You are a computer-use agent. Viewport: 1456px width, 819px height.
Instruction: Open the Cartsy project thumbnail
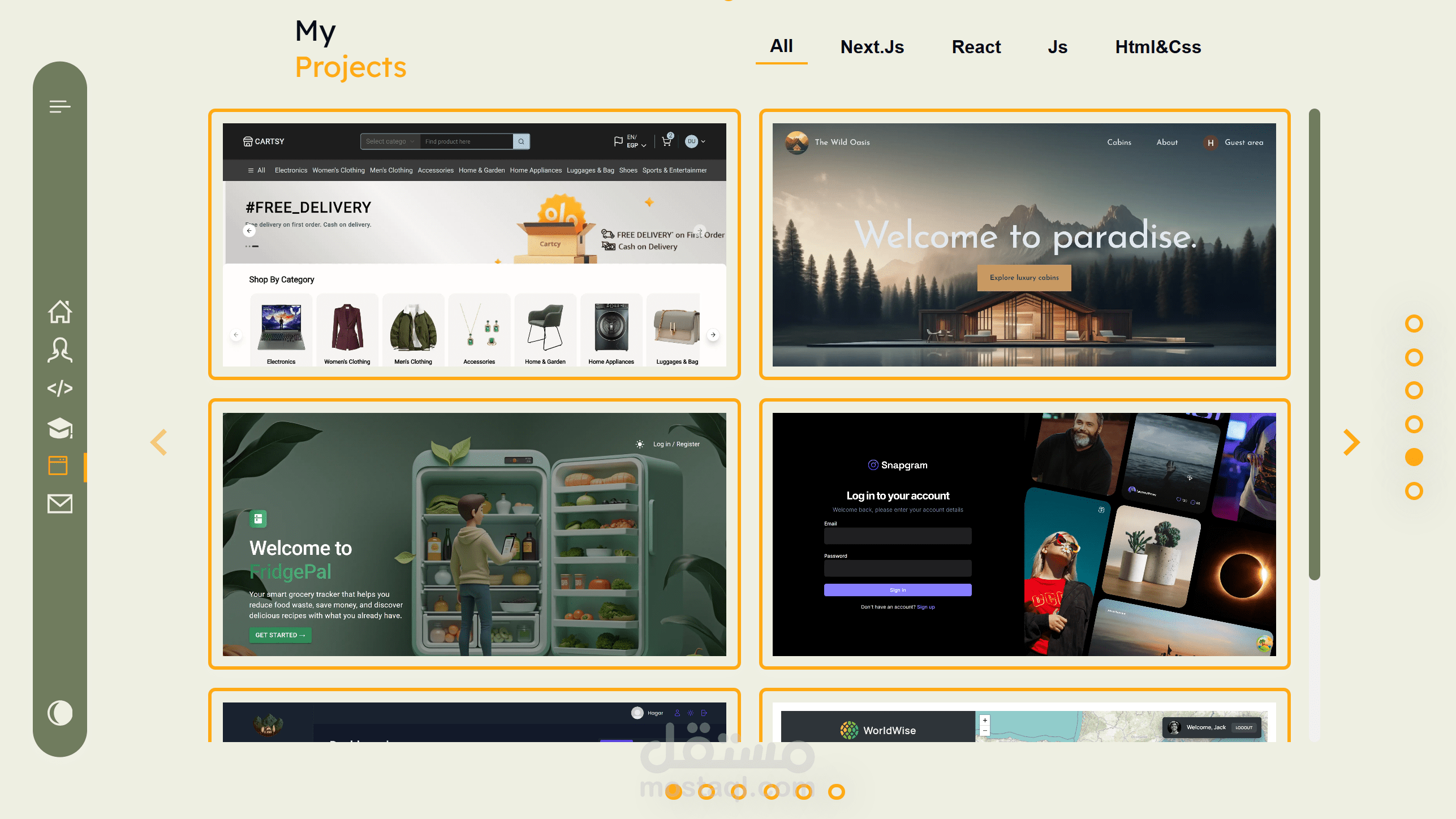(x=474, y=244)
